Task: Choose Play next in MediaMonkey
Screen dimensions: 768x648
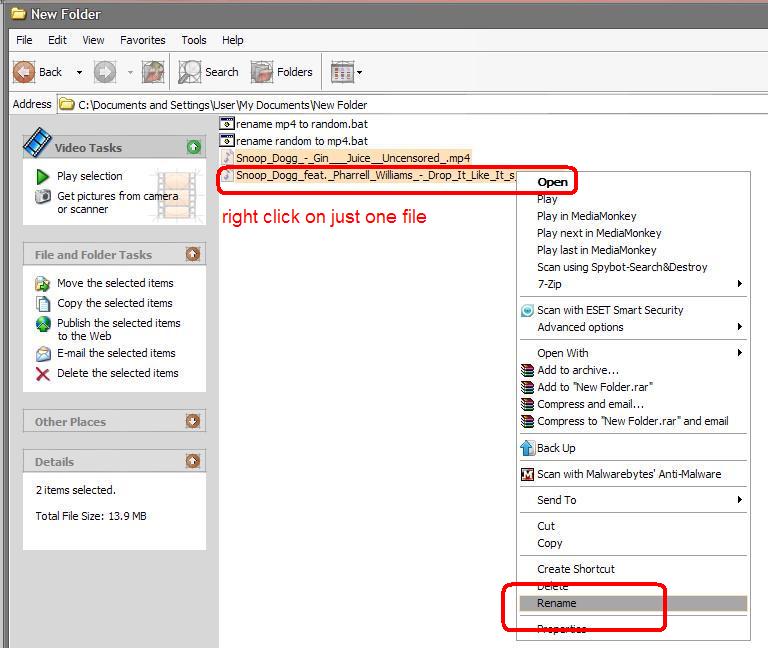Action: pyautogui.click(x=599, y=233)
